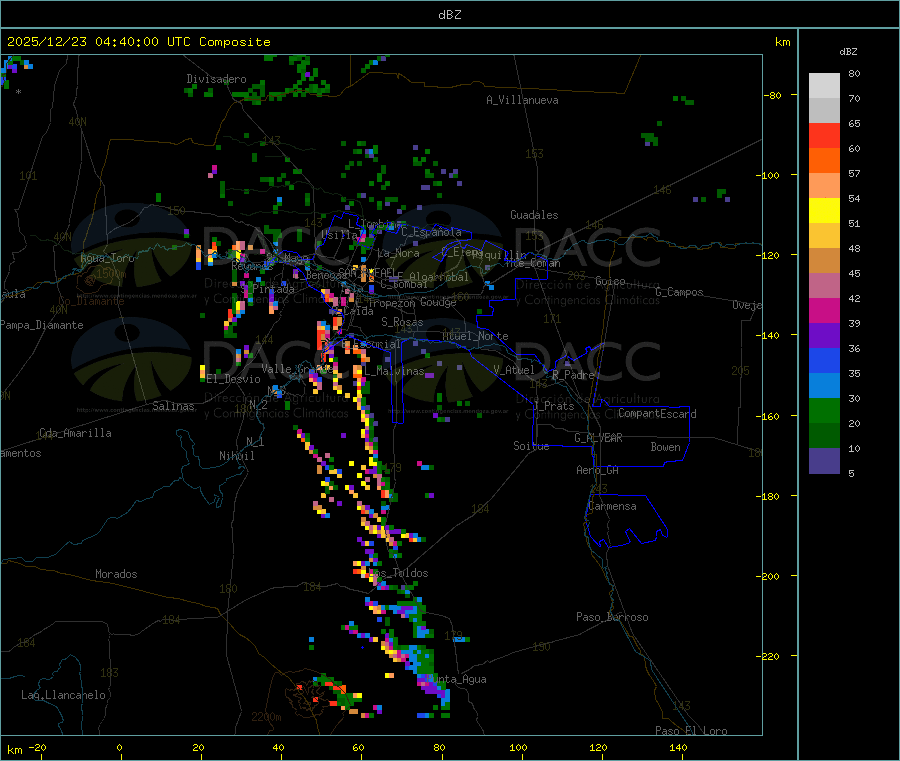
Task: Select the 20 dBZ green legend swatch
Action: pos(824,436)
